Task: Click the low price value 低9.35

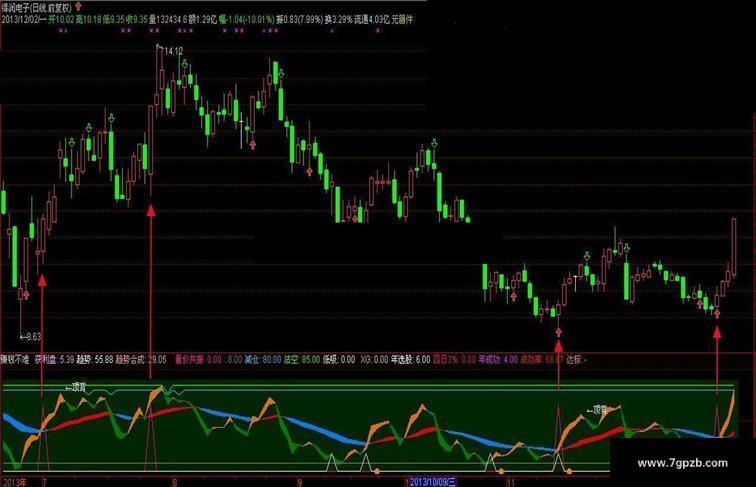Action: tap(114, 20)
